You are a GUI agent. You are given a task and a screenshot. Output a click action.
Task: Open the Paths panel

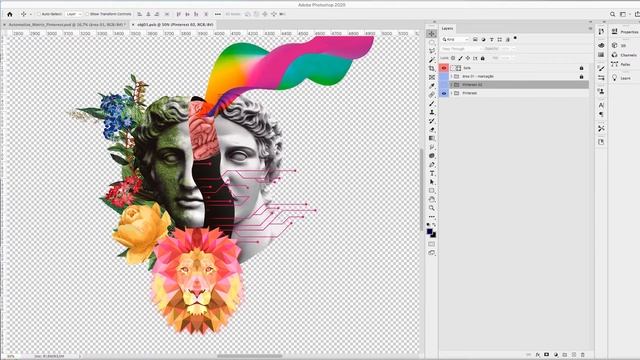pyautogui.click(x=622, y=64)
